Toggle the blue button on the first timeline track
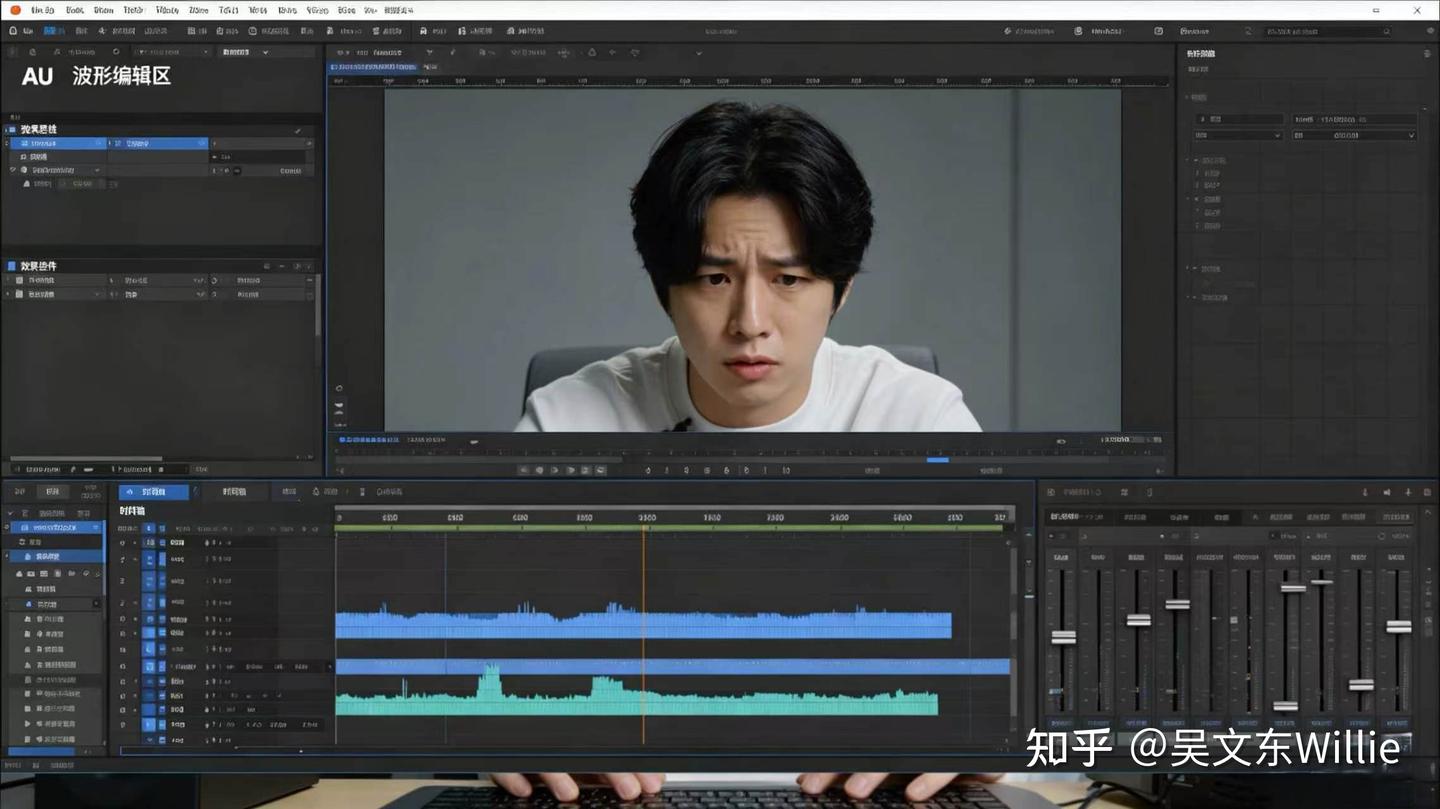This screenshot has height=809, width=1440. [x=149, y=542]
